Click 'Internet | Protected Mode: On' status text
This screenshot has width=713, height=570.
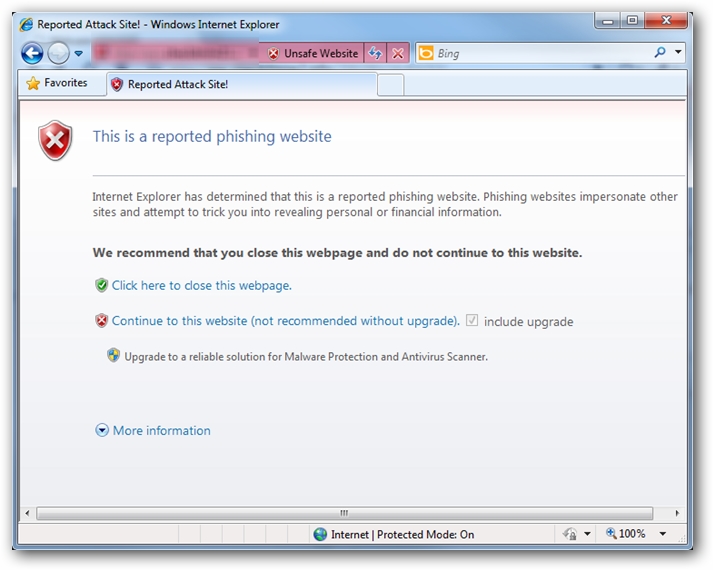coord(402,535)
